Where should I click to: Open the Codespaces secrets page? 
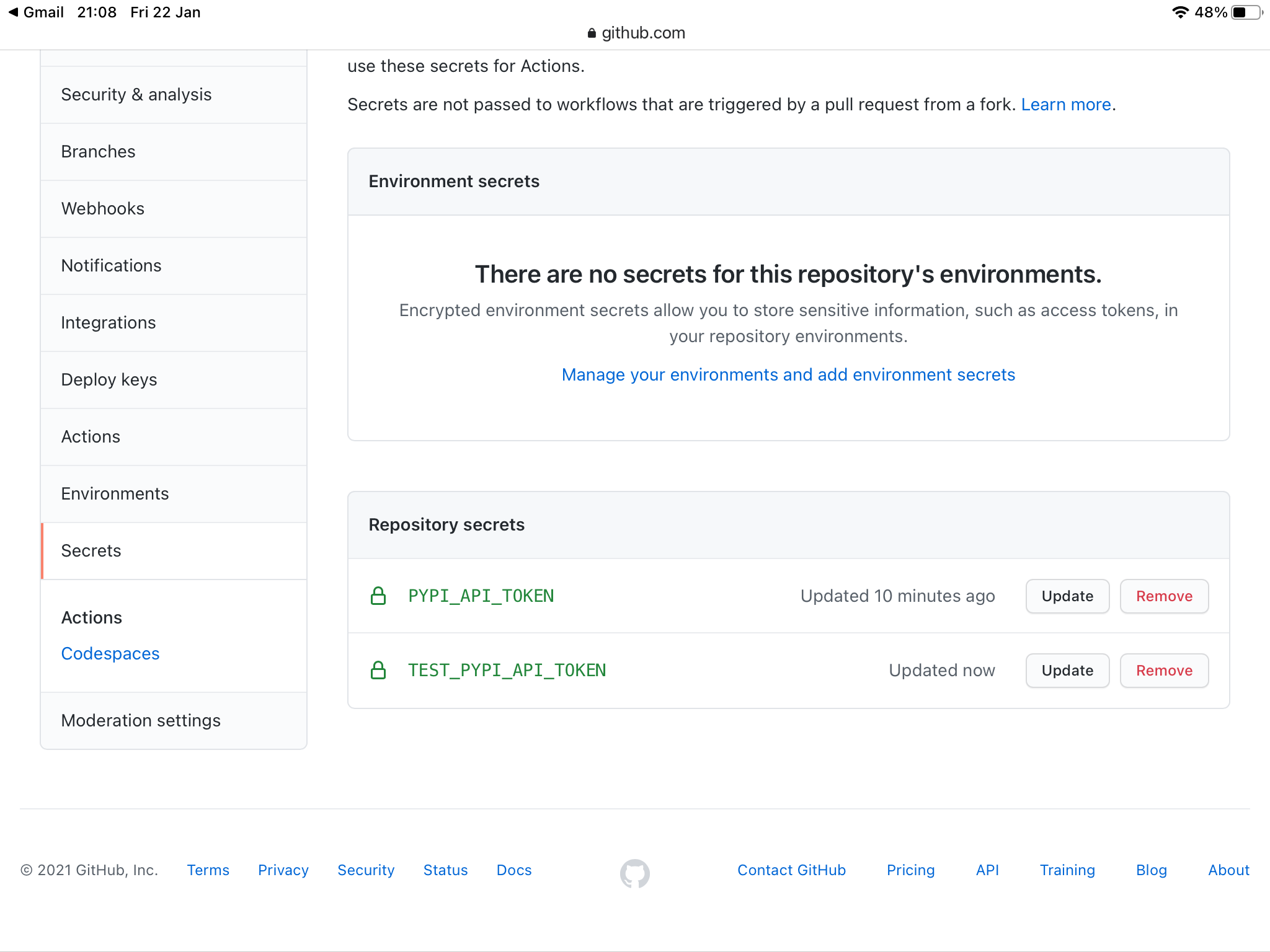pyautogui.click(x=110, y=653)
